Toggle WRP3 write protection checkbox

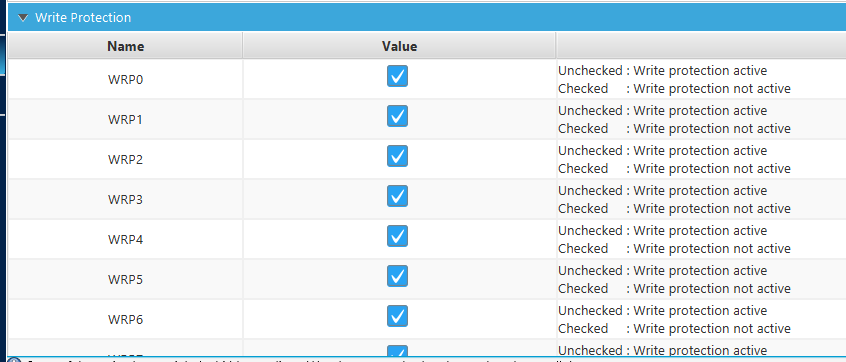pyautogui.click(x=398, y=196)
